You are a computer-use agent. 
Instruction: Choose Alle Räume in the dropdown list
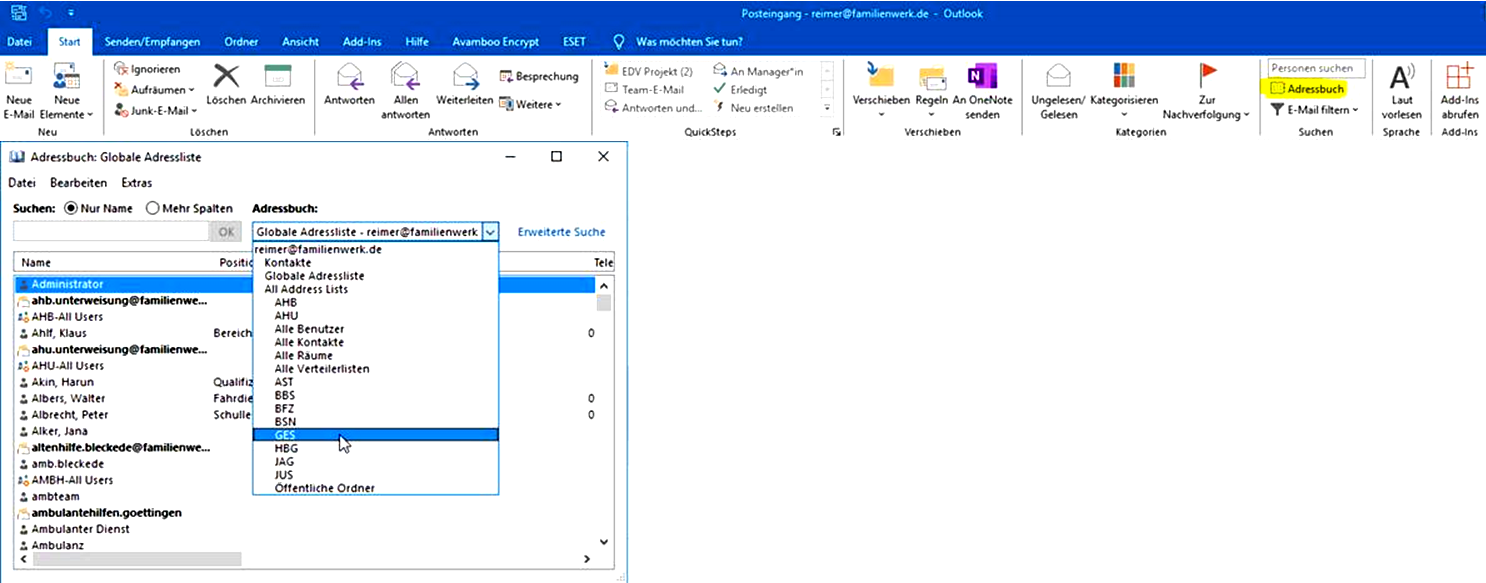[x=303, y=355]
